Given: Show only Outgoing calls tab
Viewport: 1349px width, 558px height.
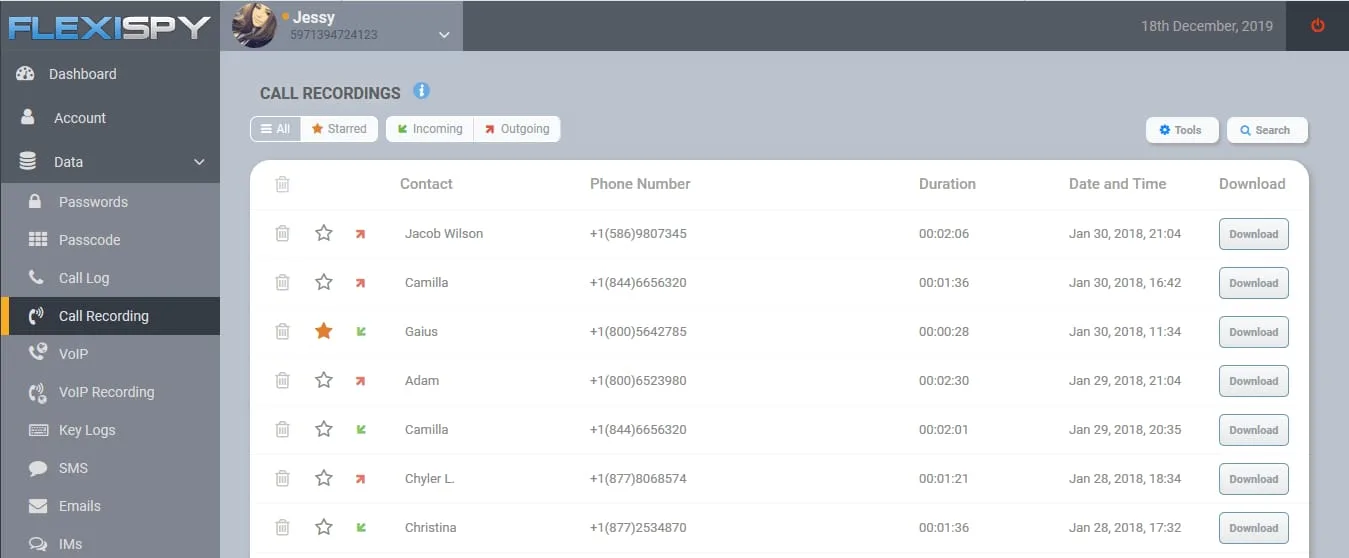Looking at the screenshot, I should (x=517, y=129).
